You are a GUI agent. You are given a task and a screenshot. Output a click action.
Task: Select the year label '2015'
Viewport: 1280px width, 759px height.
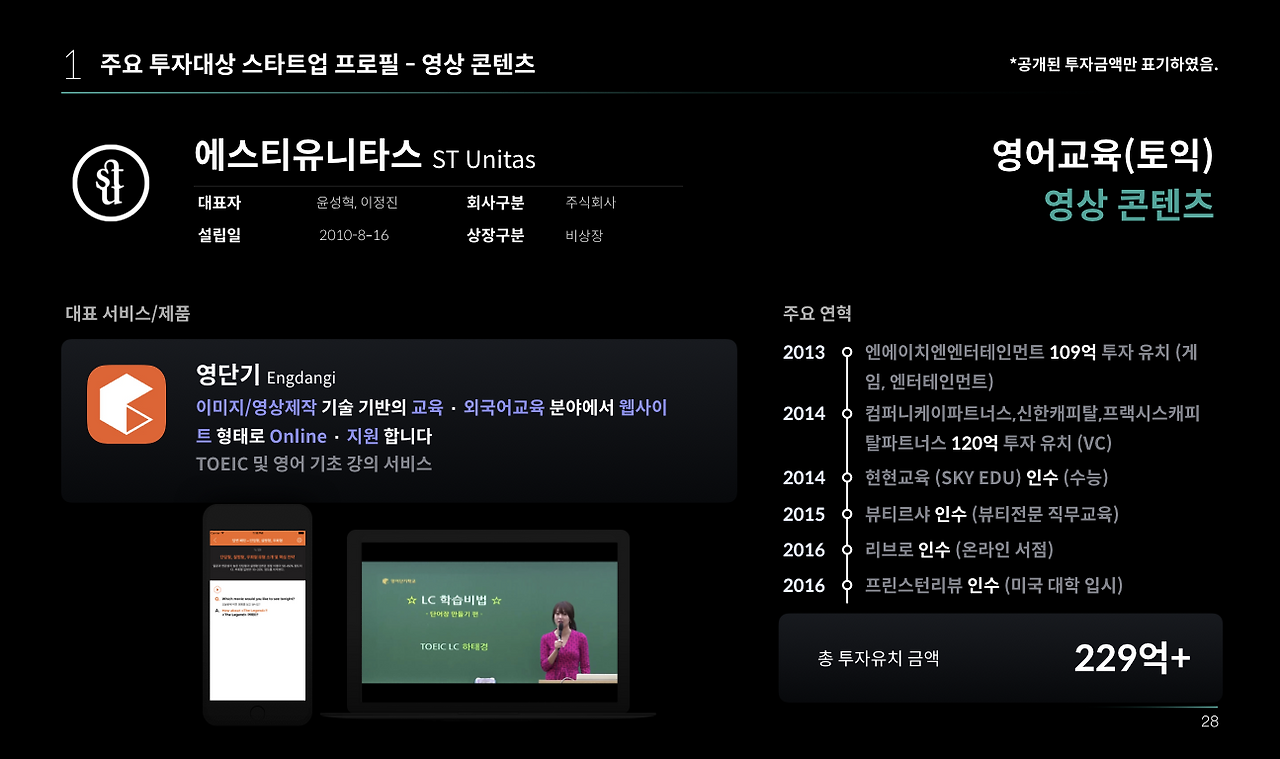click(804, 515)
